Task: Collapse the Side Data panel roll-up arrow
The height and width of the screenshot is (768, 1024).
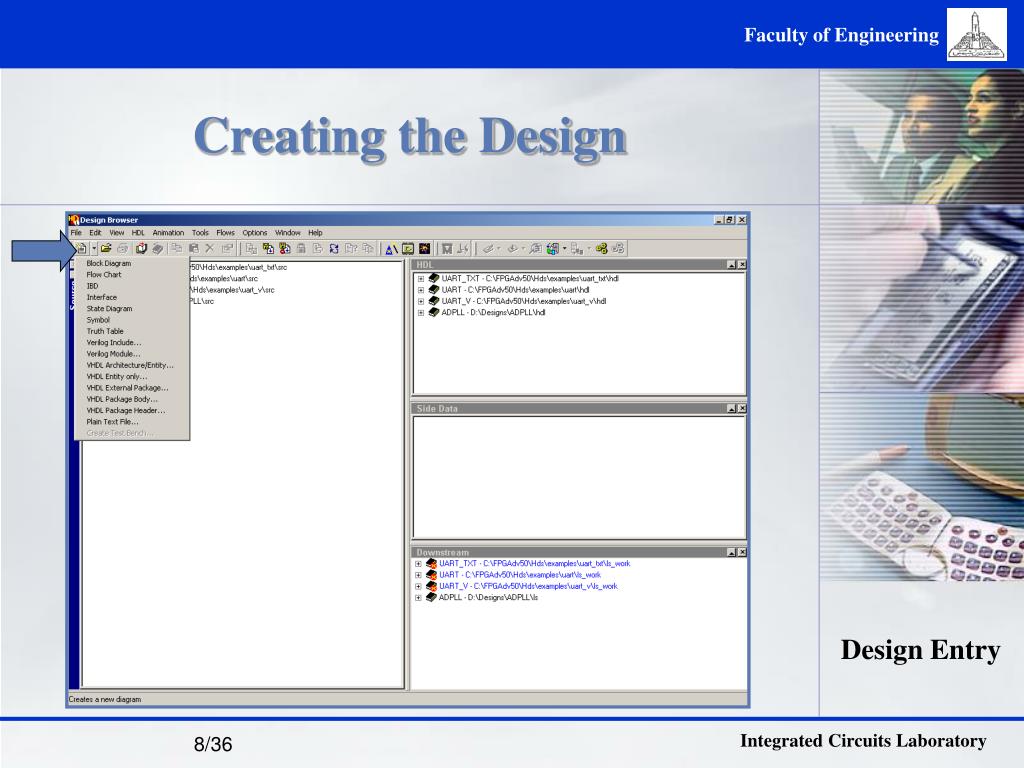Action: tap(730, 406)
